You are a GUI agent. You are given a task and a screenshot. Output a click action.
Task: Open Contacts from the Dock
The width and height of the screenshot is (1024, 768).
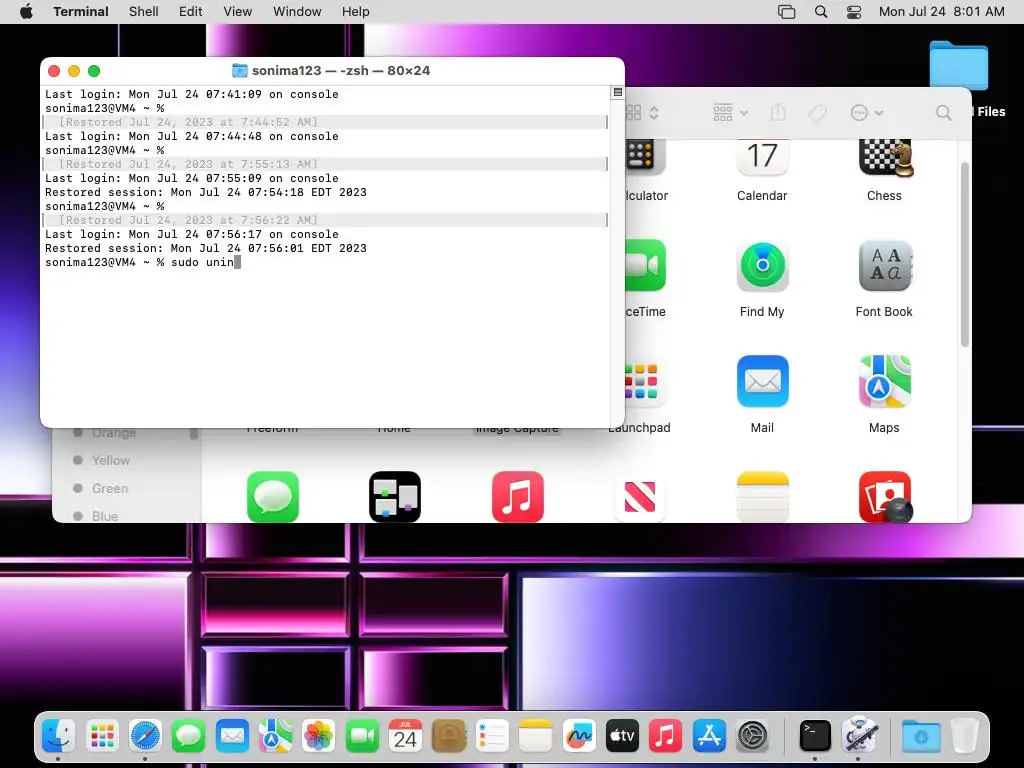click(x=449, y=737)
